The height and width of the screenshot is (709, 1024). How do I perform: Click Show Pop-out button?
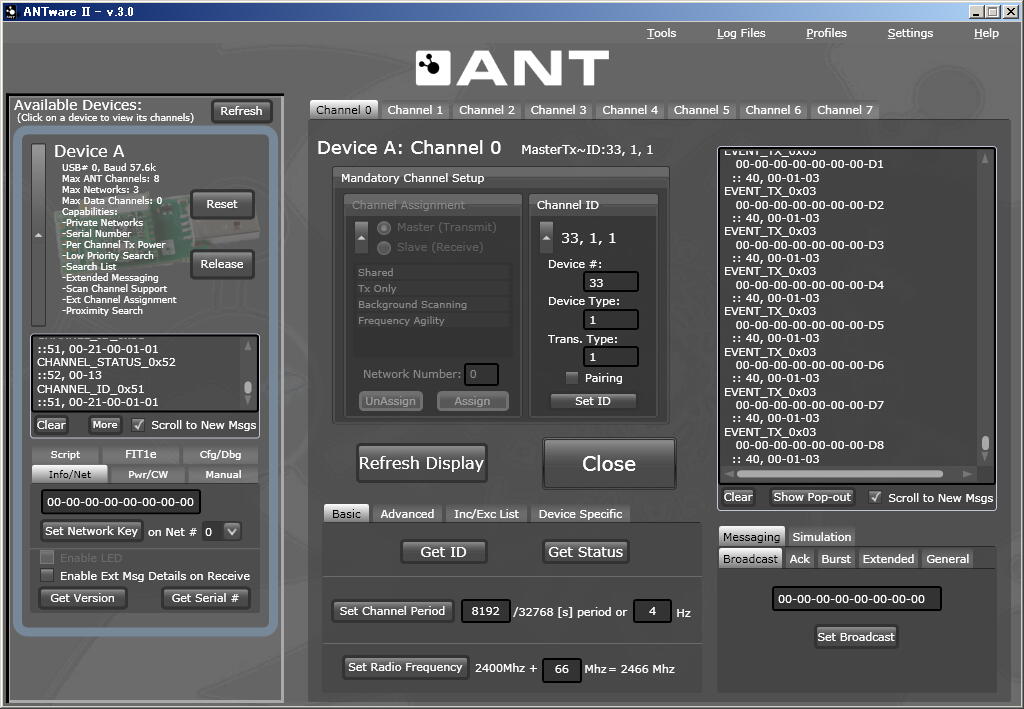pos(812,497)
